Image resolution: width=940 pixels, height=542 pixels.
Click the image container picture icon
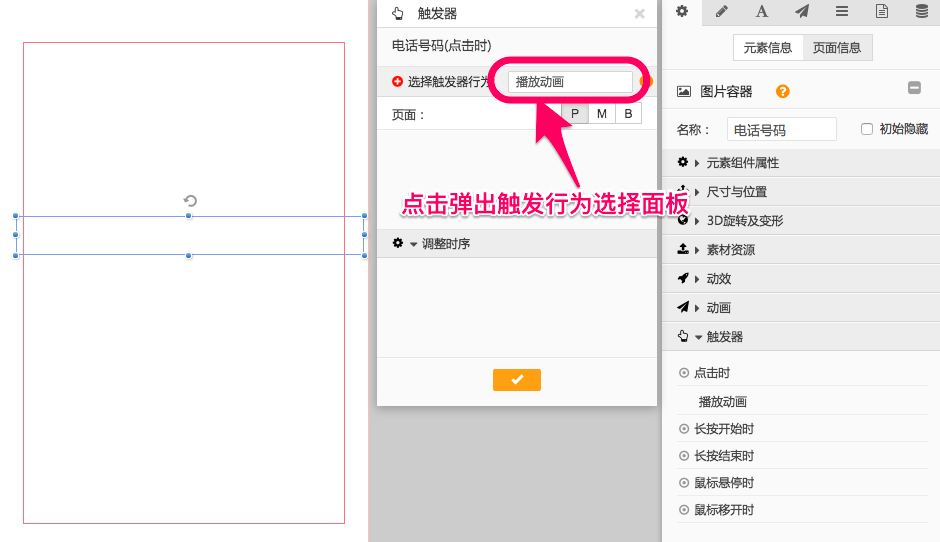683,91
